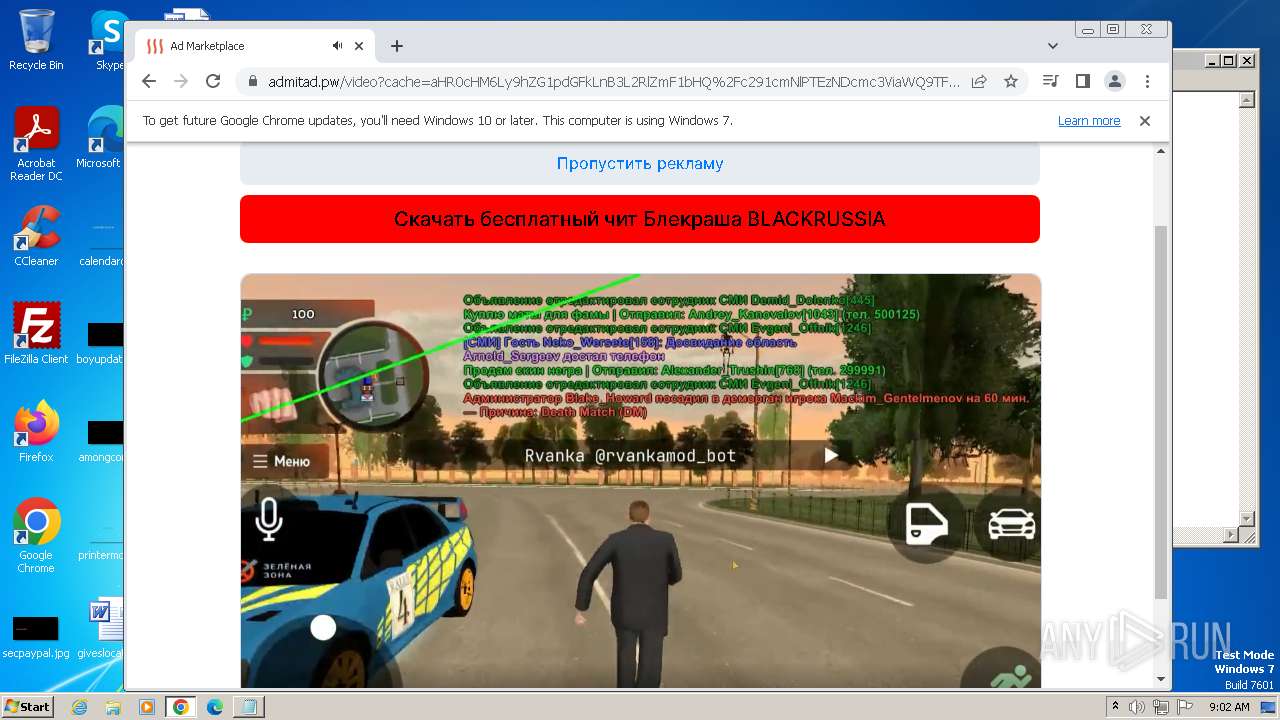
Task: Open a new tab
Action: 397,46
